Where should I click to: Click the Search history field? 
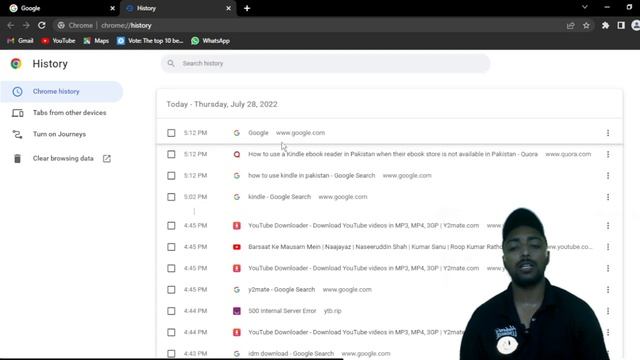(325, 63)
